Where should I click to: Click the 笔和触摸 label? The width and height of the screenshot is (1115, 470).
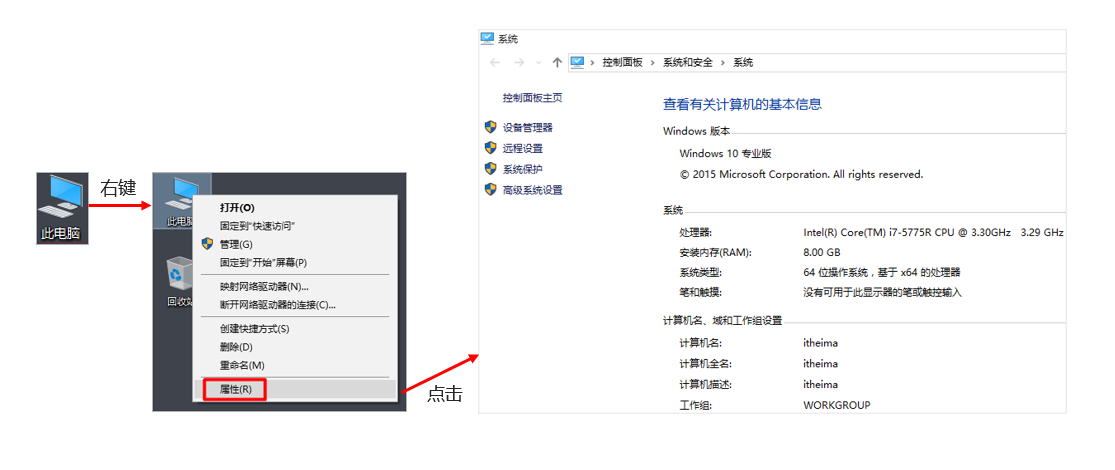pos(700,292)
